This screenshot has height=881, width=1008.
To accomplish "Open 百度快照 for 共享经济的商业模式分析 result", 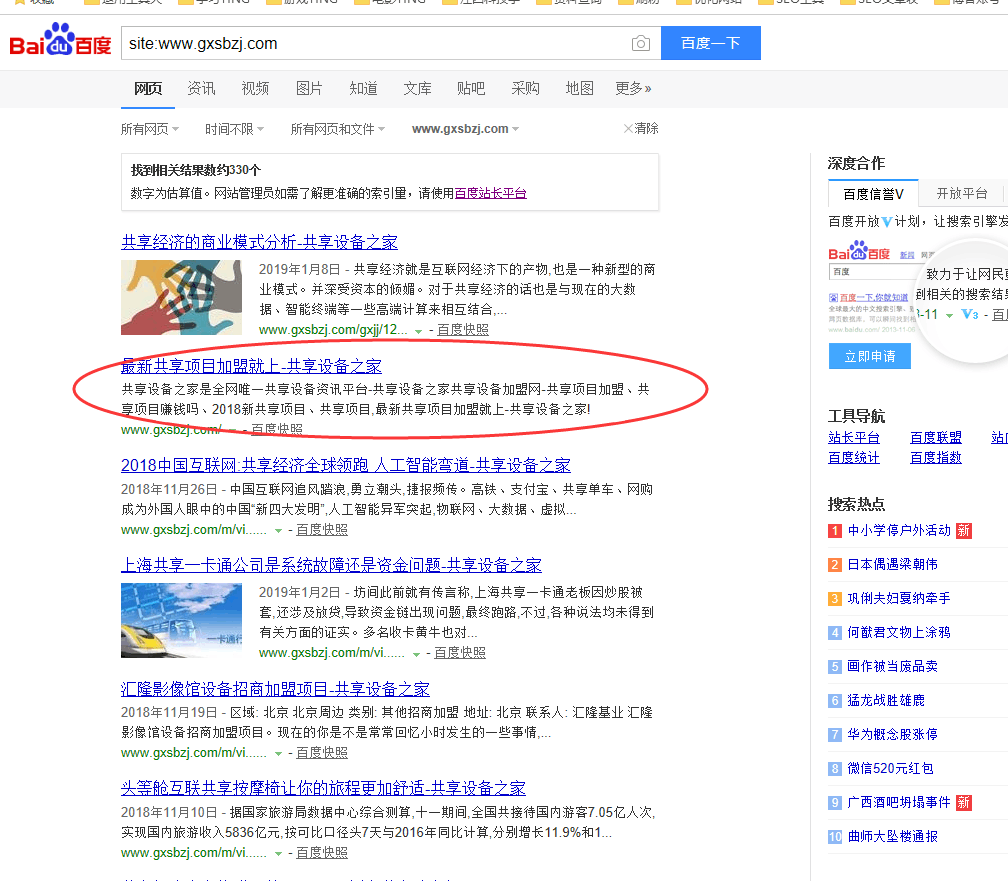I will (x=463, y=330).
